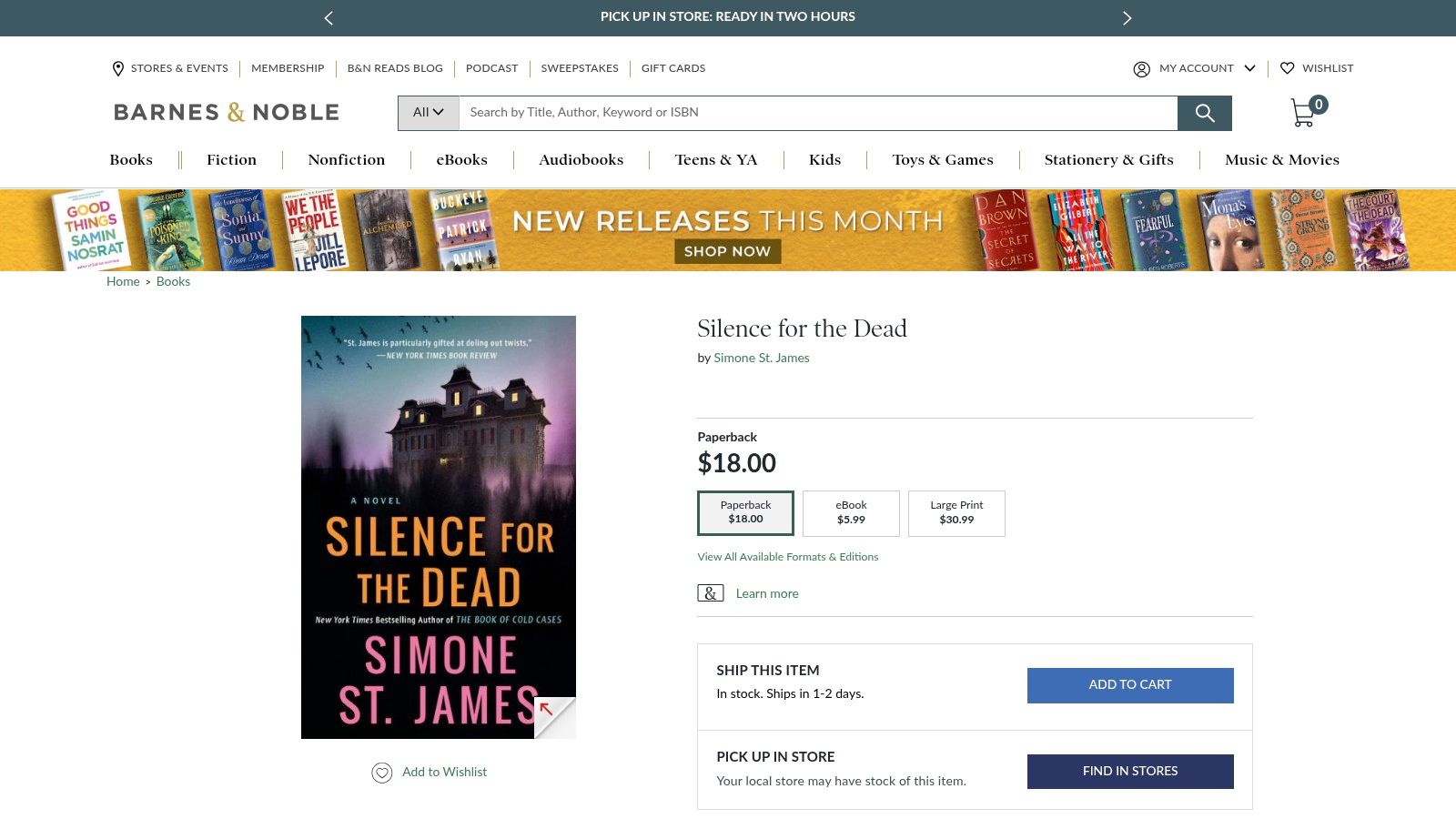Select the Large Print $30.99 format
Viewport: 1456px width, 819px height.
(x=956, y=513)
